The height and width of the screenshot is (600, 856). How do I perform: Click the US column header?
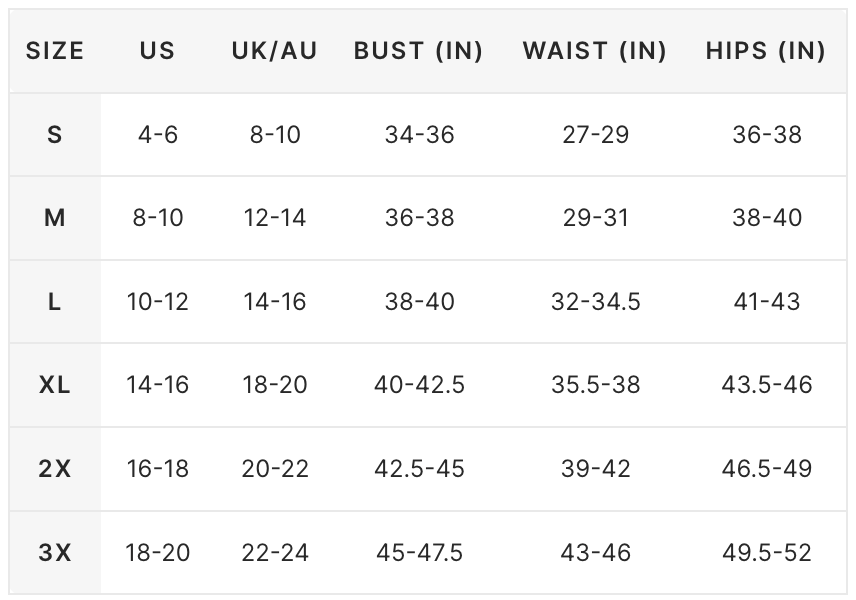pos(157,51)
